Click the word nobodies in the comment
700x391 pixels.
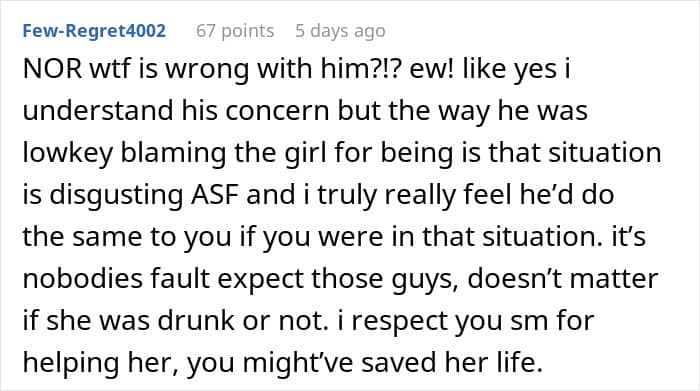point(82,279)
